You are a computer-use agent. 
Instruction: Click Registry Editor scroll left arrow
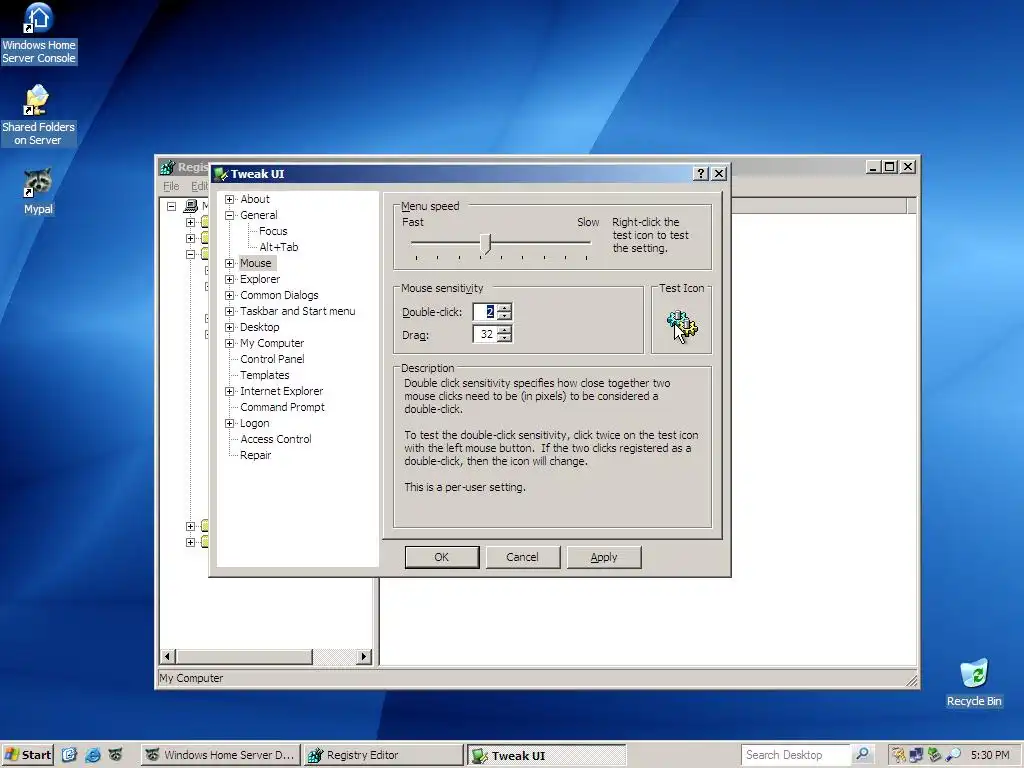pos(167,656)
